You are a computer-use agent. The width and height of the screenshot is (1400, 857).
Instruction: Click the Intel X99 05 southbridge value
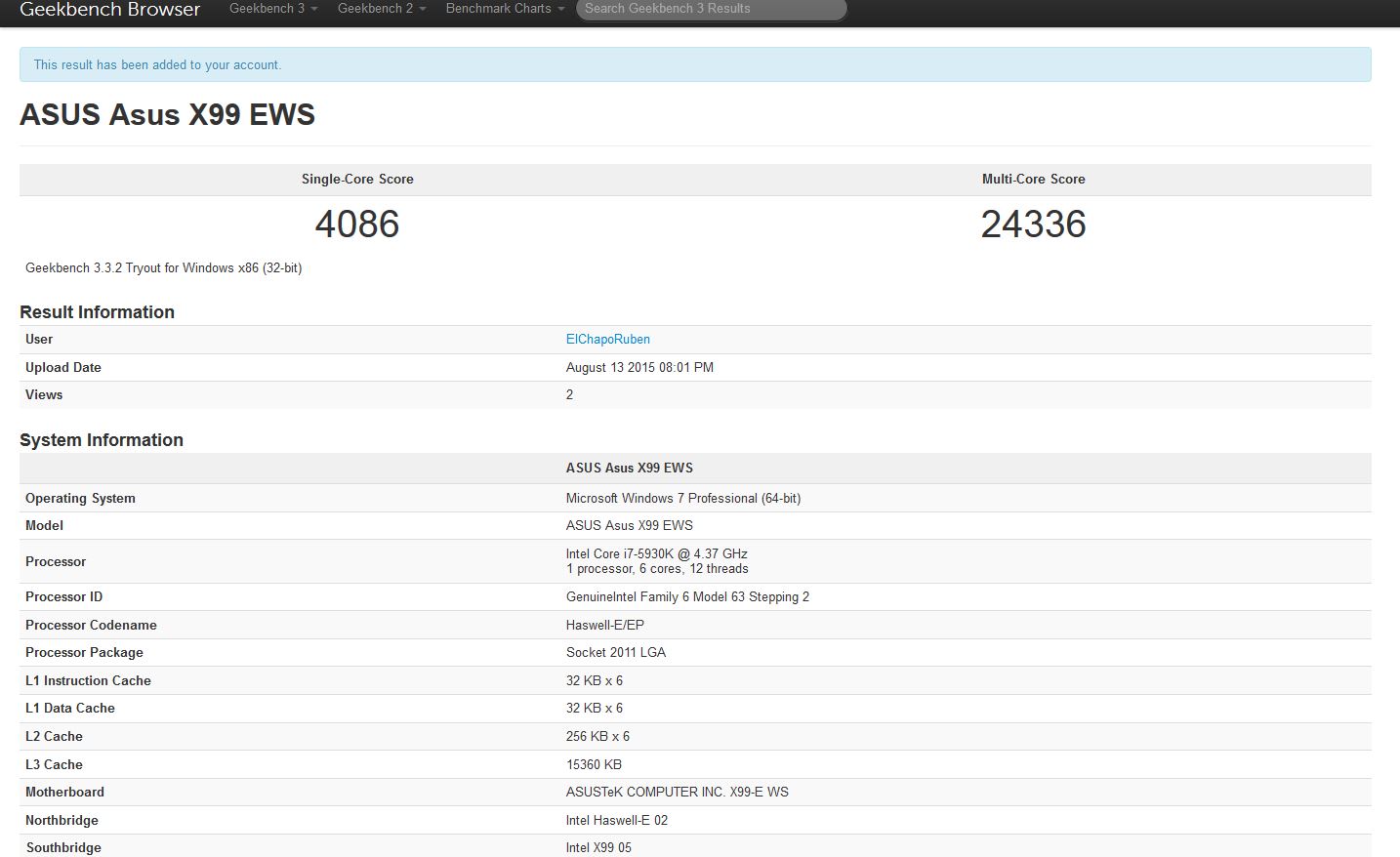598,847
